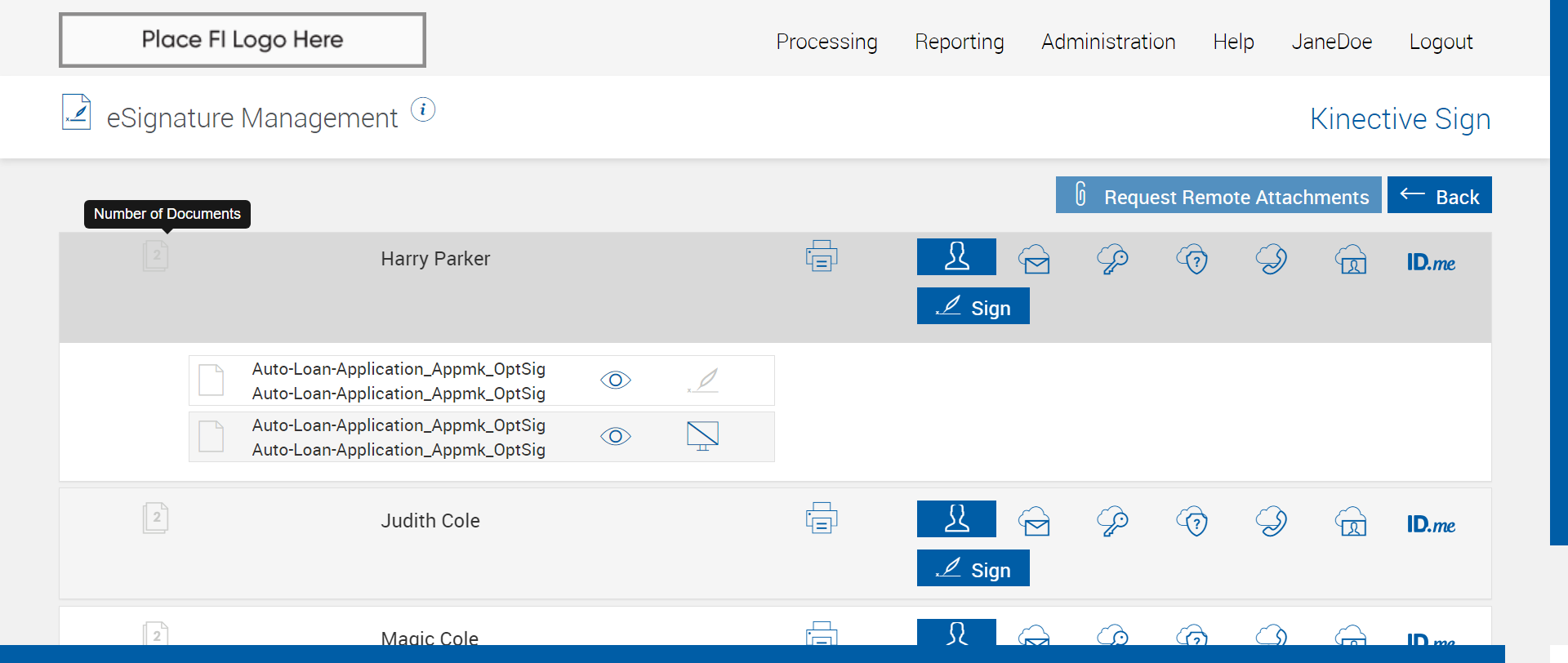1568x663 pixels.
Task: Click Sign button for Harry Parker
Action: click(973, 307)
